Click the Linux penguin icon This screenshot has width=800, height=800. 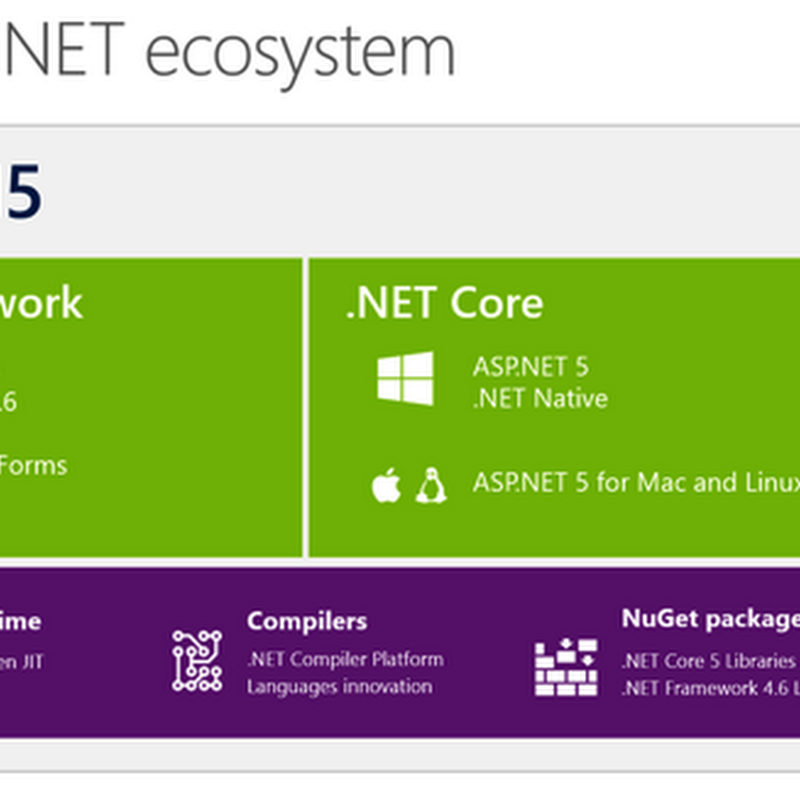click(431, 485)
